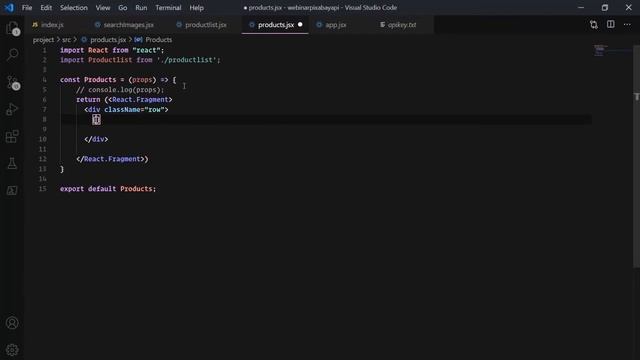This screenshot has width=640, height=360.
Task: Click the vertical editor scrollbar
Action: coord(636,155)
